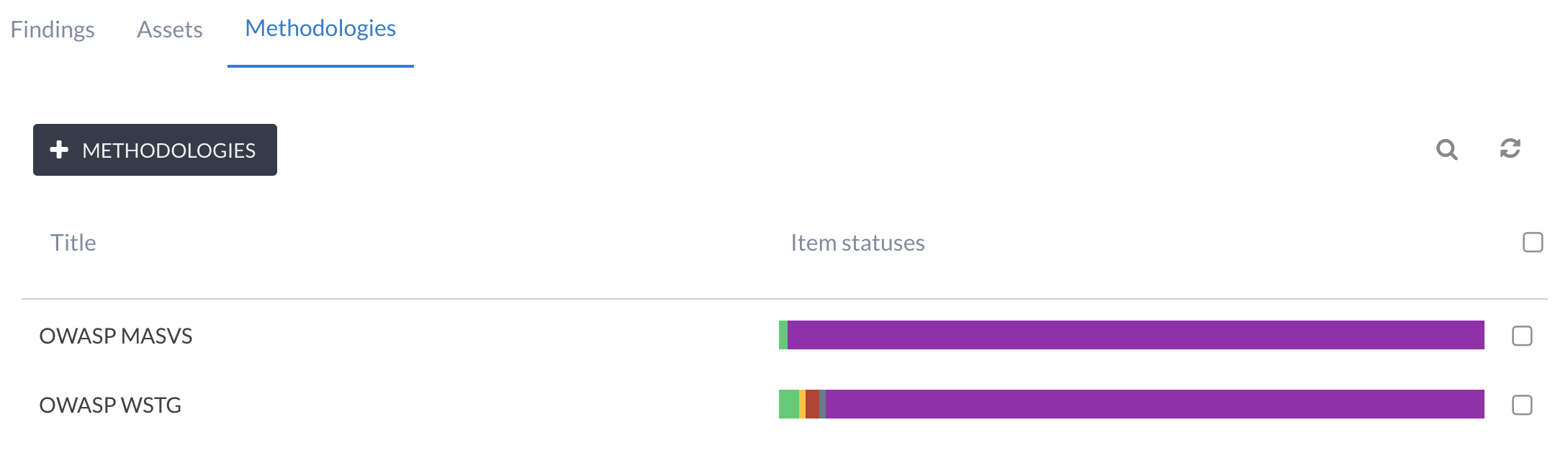
Task: Click purple segment of OWASP MASVS status bar
Action: pyautogui.click(x=1135, y=335)
